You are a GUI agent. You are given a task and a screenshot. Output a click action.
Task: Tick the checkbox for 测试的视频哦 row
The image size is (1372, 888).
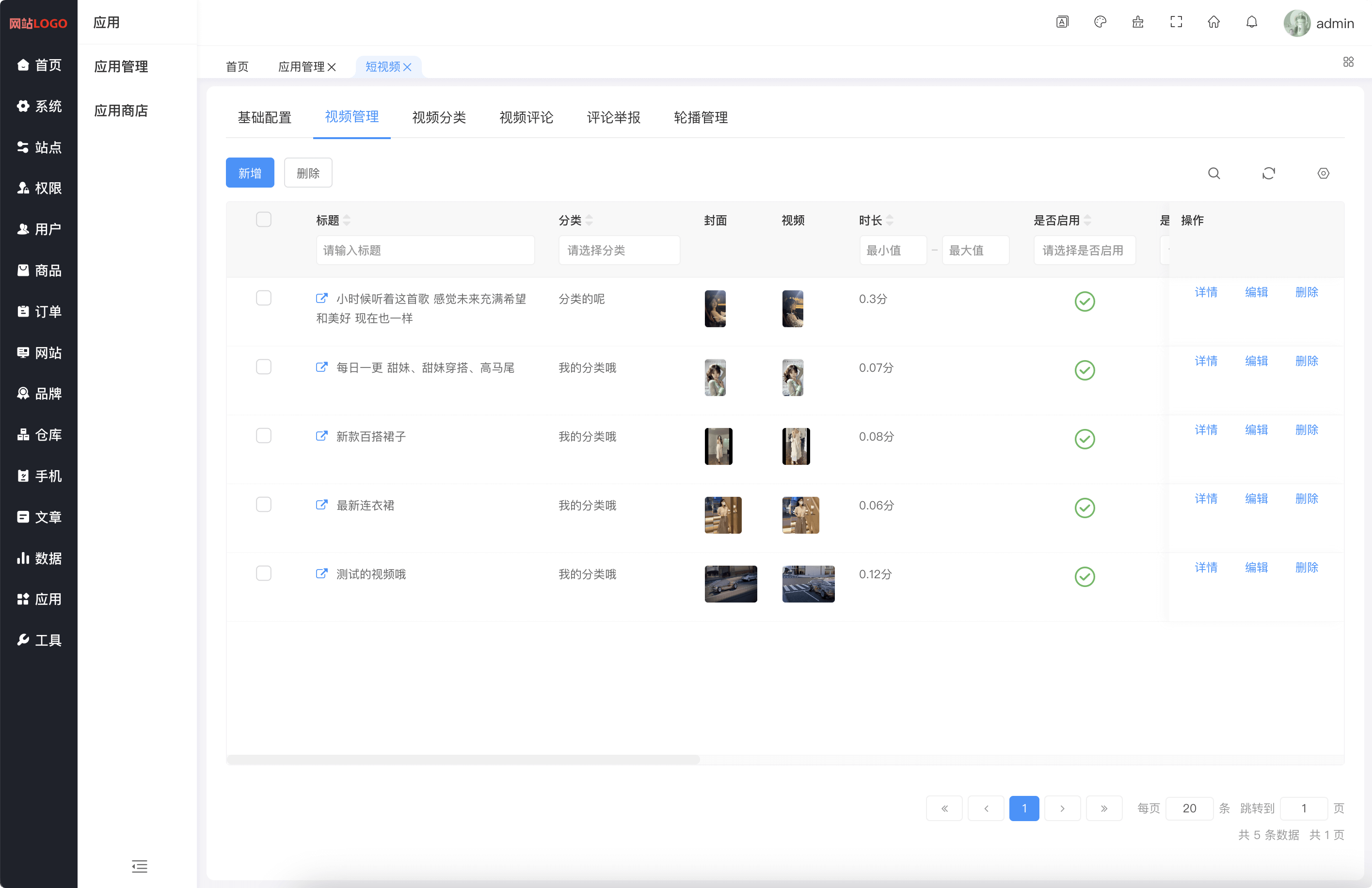(263, 573)
